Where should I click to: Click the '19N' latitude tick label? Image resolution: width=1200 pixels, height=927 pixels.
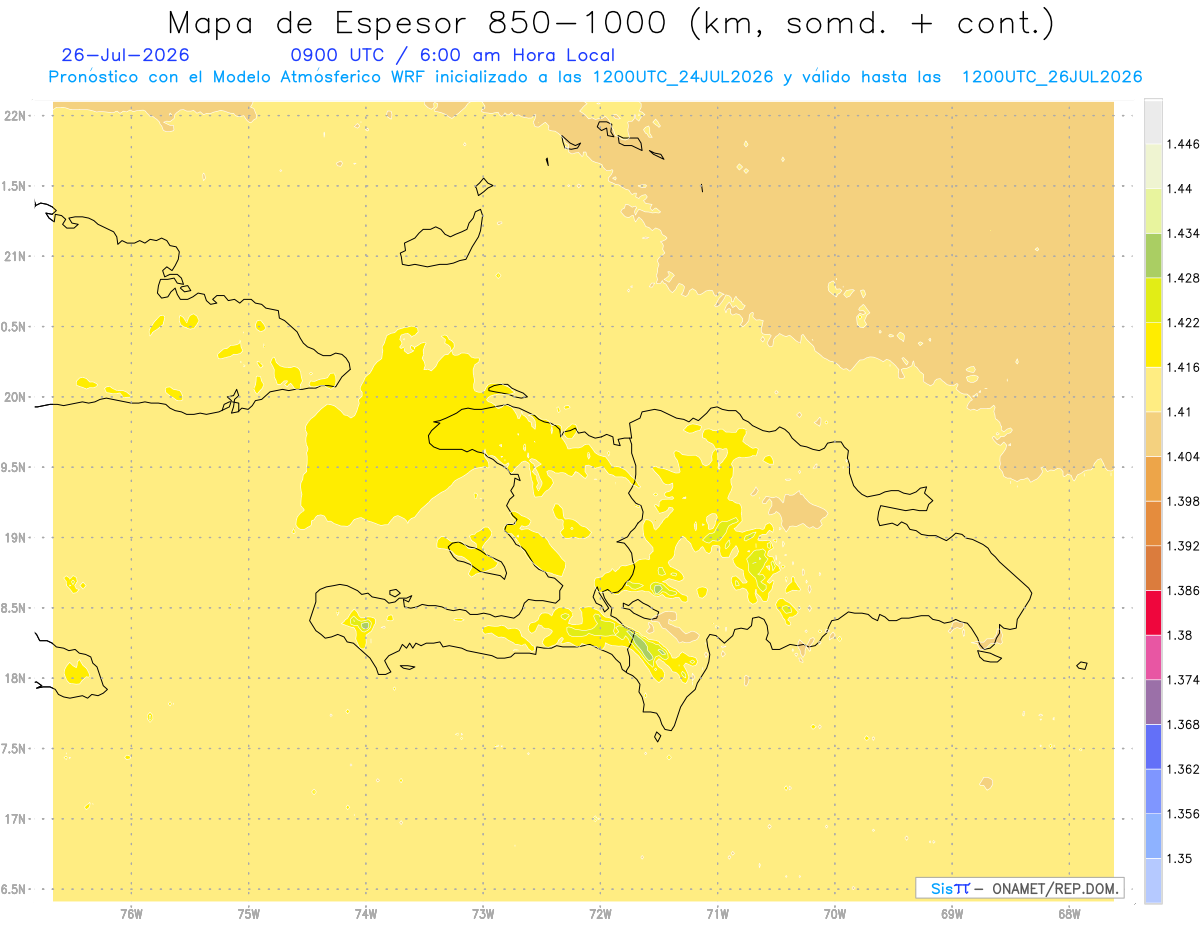(17, 538)
